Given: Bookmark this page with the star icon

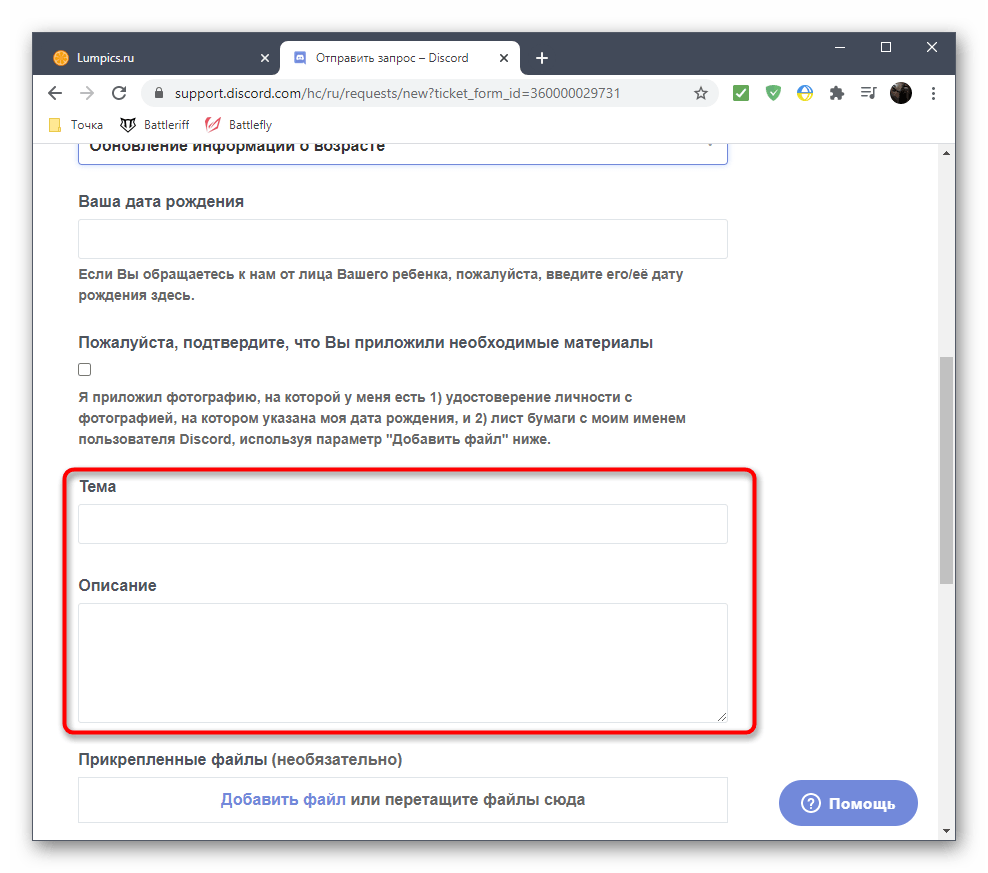Looking at the screenshot, I should 700,93.
